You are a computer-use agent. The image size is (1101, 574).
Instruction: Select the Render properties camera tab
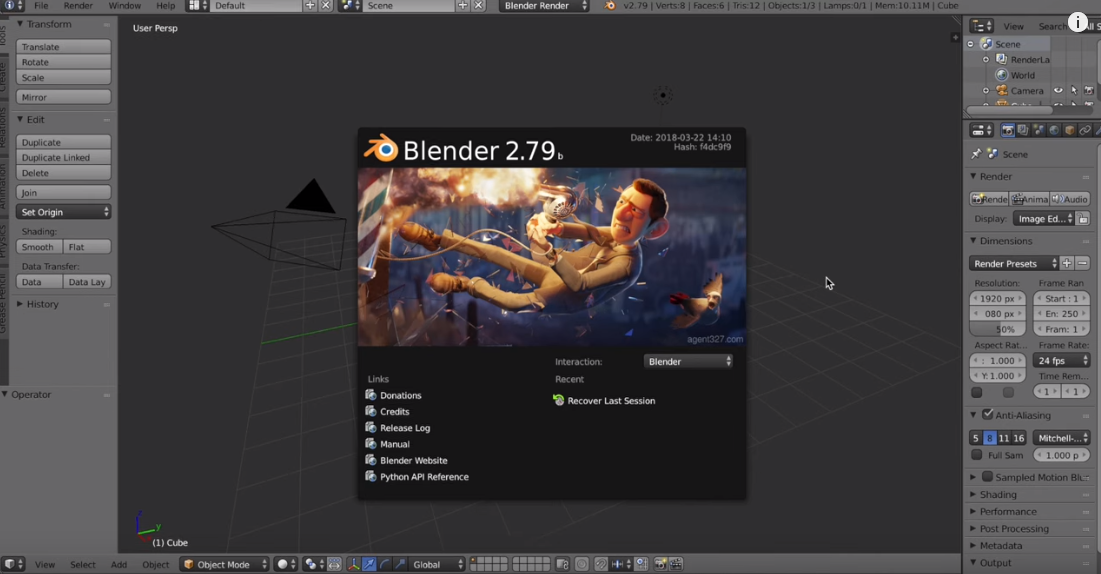tap(1008, 131)
